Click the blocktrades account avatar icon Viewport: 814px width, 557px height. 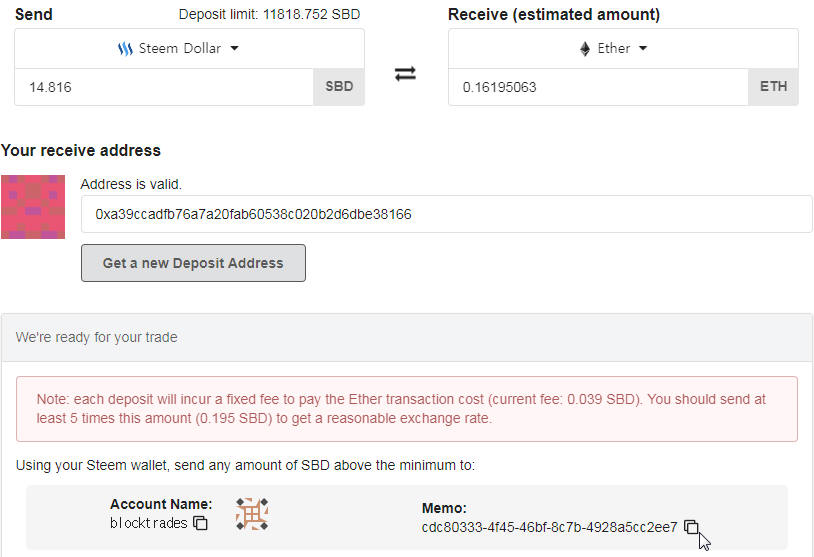[252, 514]
